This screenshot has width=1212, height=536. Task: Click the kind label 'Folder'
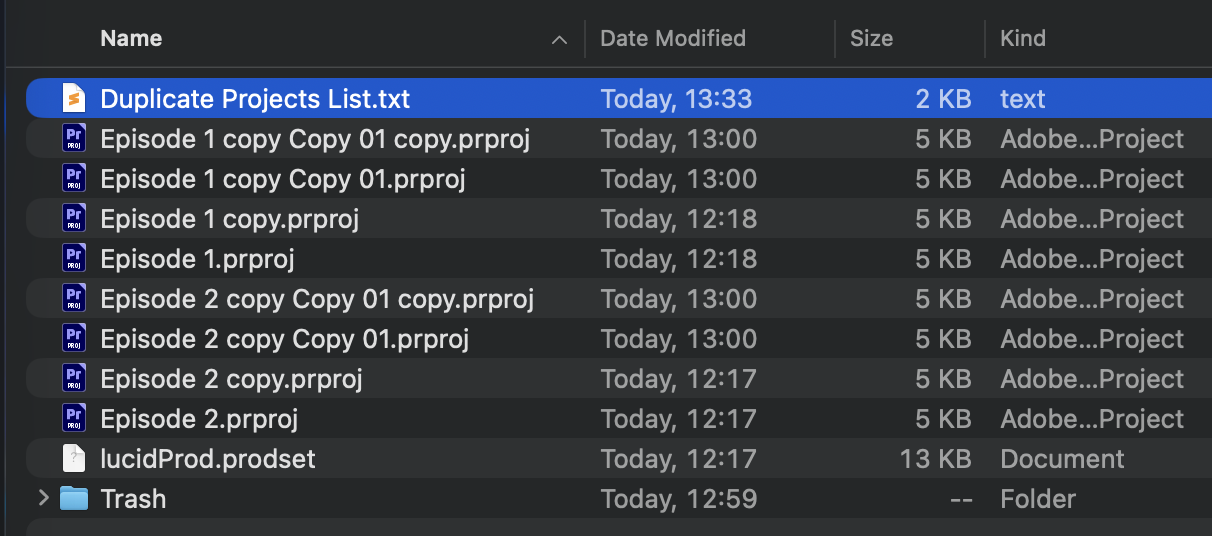point(1038,499)
